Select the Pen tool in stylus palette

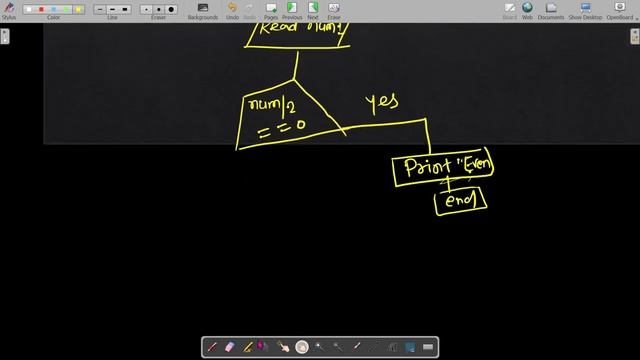point(212,347)
